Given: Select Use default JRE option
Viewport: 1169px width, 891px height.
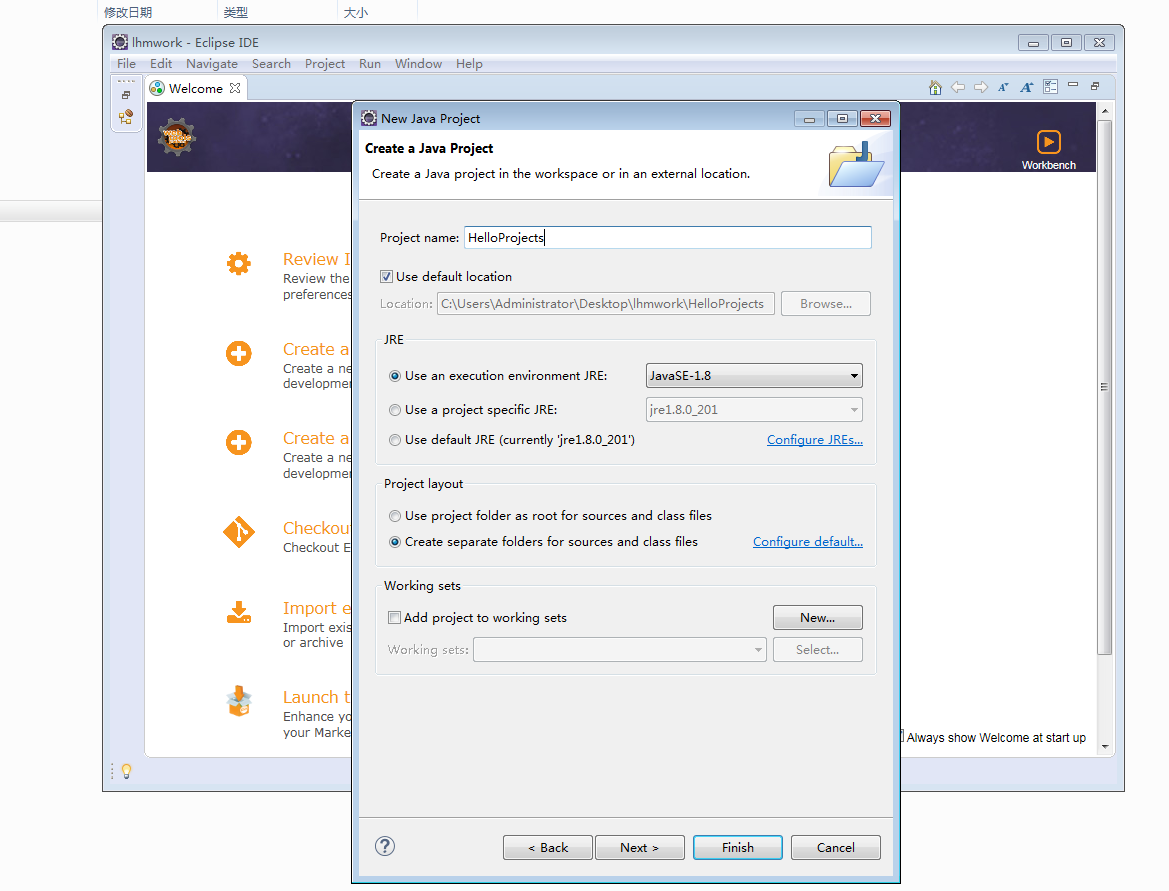Looking at the screenshot, I should pos(395,440).
